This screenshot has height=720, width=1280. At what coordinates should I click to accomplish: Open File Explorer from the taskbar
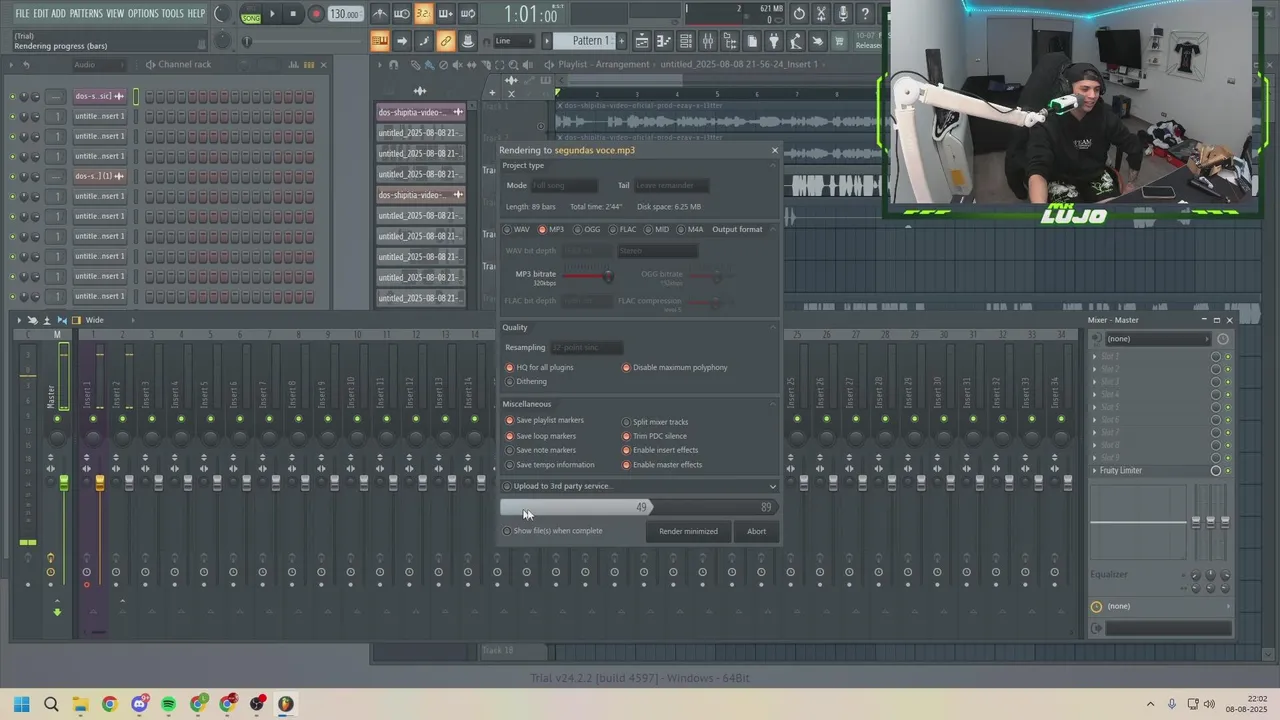click(x=80, y=704)
